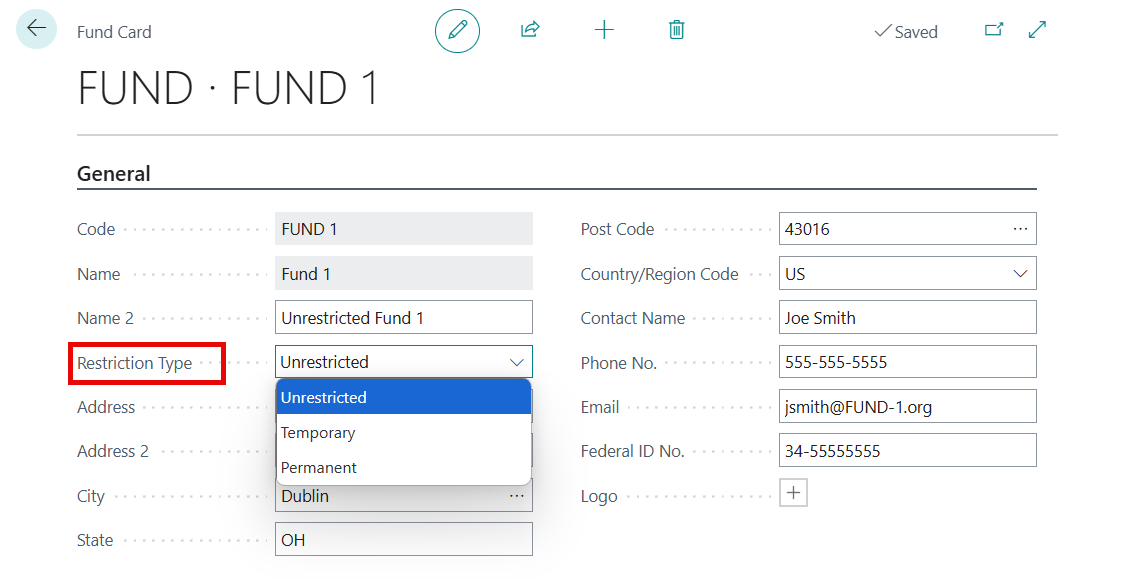Select the Unrestricted option
The height and width of the screenshot is (579, 1121).
click(325, 397)
